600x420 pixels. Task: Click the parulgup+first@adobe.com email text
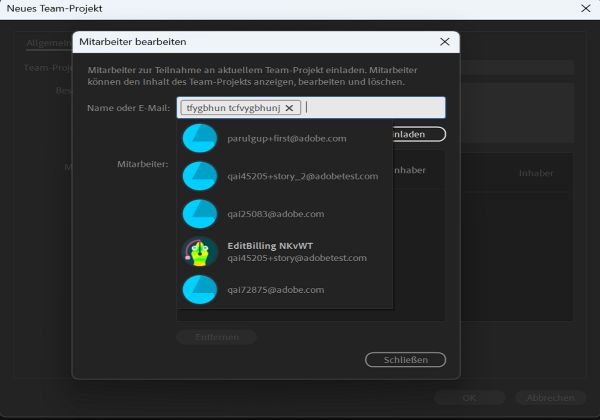coord(287,138)
